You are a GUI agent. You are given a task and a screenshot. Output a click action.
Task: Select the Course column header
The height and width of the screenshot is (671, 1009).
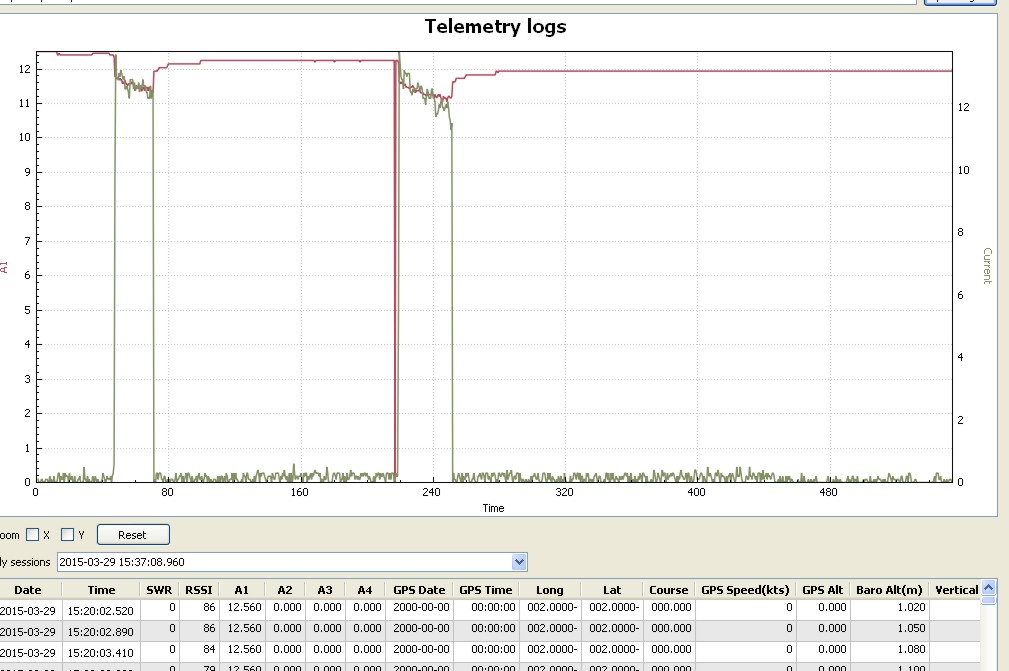pos(668,590)
